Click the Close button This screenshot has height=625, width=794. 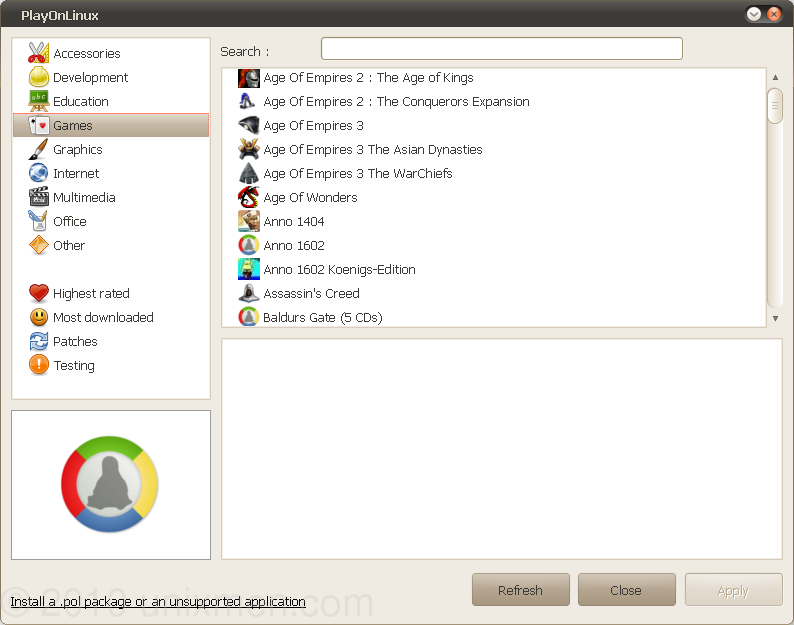(626, 590)
